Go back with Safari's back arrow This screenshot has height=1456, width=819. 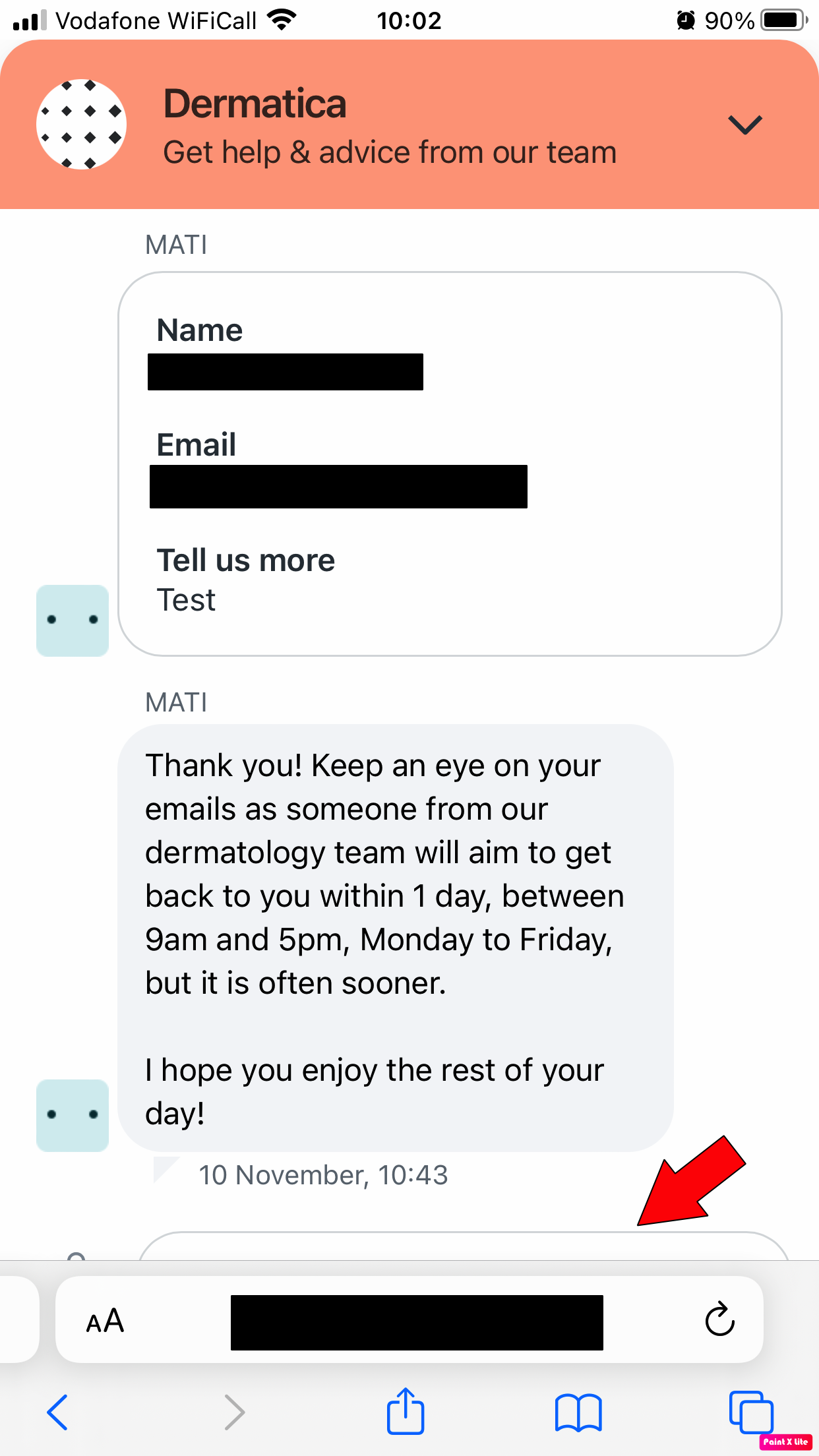click(x=58, y=1412)
